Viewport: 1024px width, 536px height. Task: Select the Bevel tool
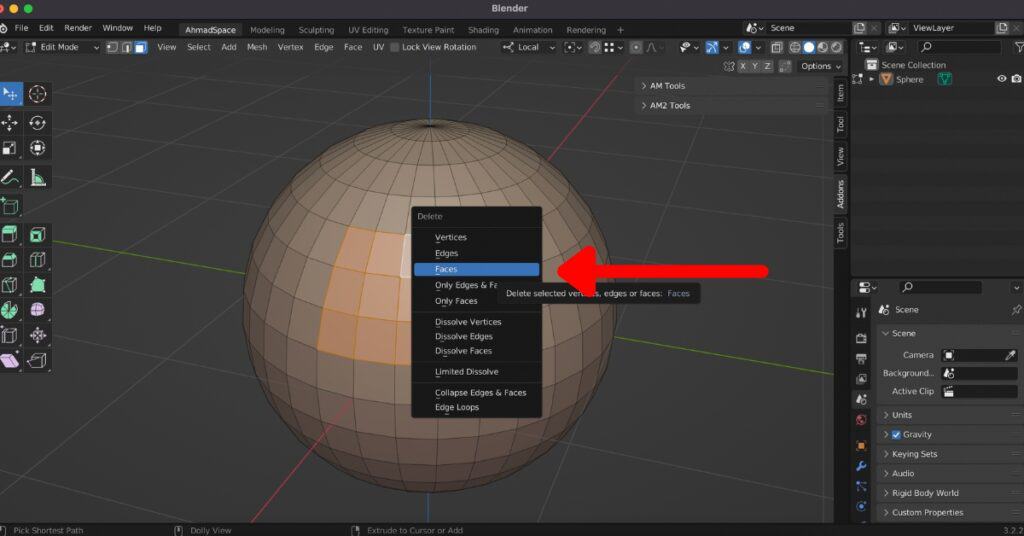point(10,260)
